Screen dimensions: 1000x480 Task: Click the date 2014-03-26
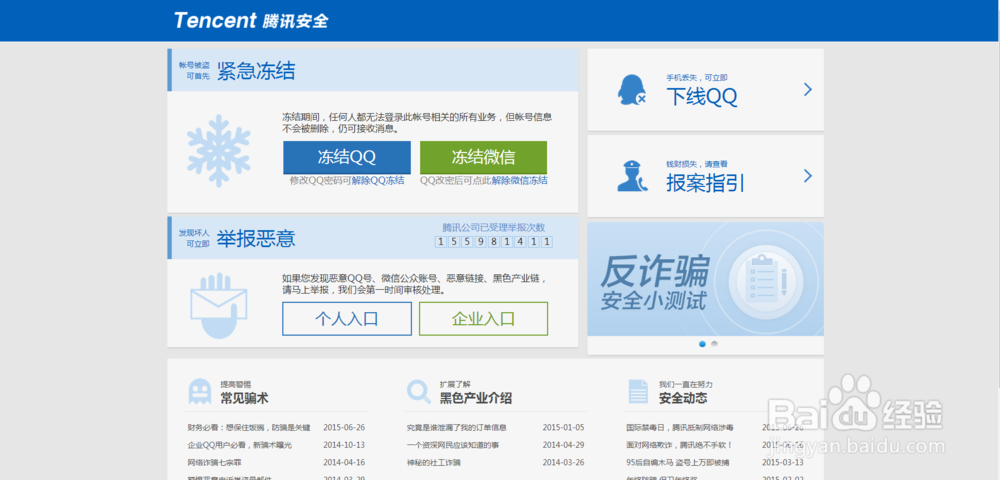coord(563,462)
